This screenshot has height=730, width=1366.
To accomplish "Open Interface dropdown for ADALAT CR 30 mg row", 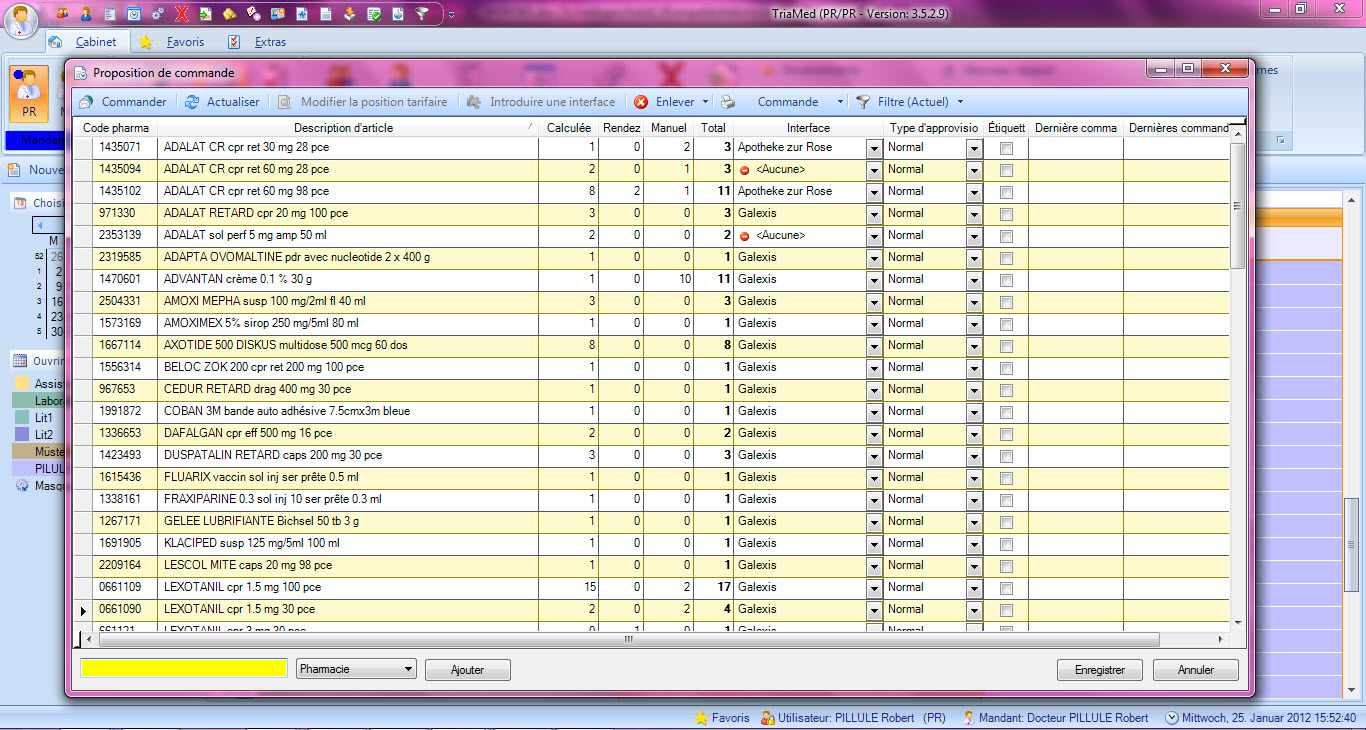I will (x=874, y=148).
